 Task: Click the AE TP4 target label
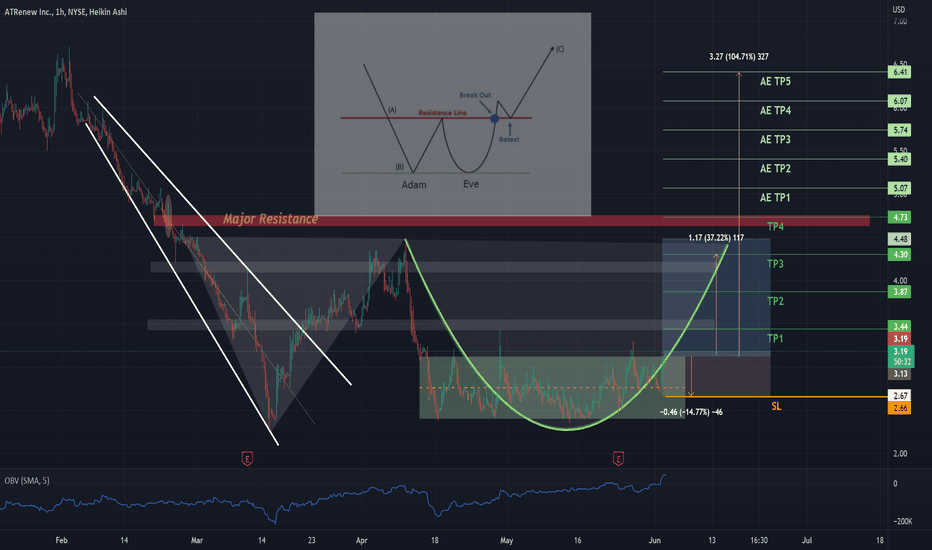click(775, 111)
